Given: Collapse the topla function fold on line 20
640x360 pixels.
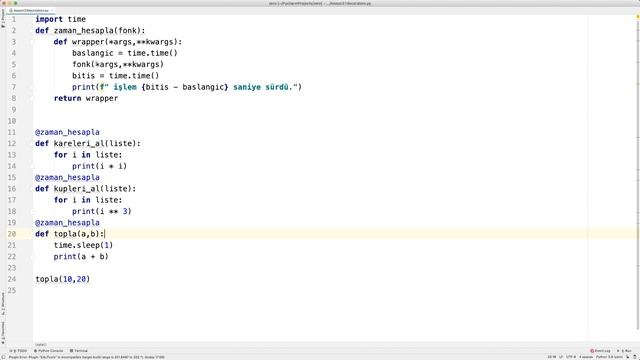Looking at the screenshot, I should [32, 234].
